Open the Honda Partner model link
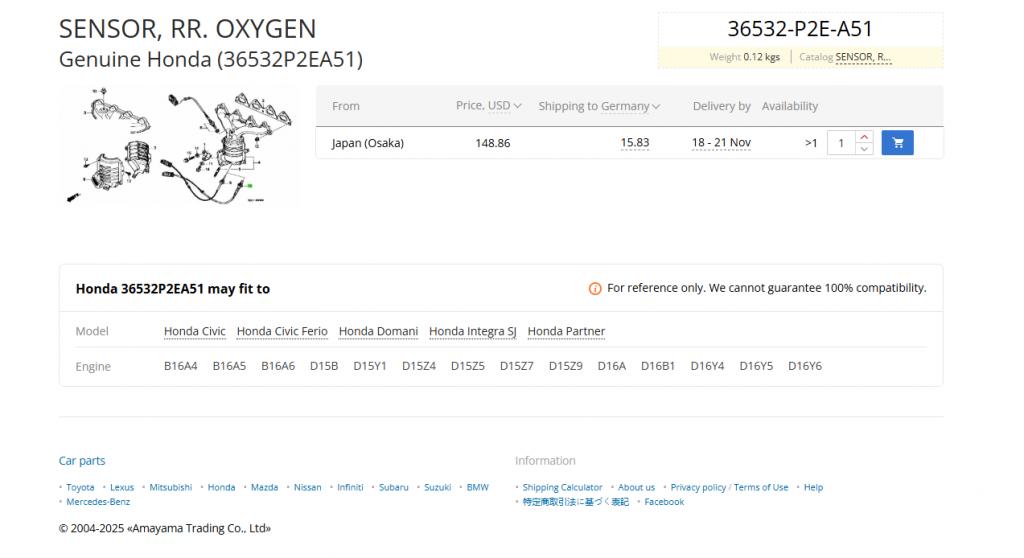The height and width of the screenshot is (558, 1024). click(x=566, y=332)
